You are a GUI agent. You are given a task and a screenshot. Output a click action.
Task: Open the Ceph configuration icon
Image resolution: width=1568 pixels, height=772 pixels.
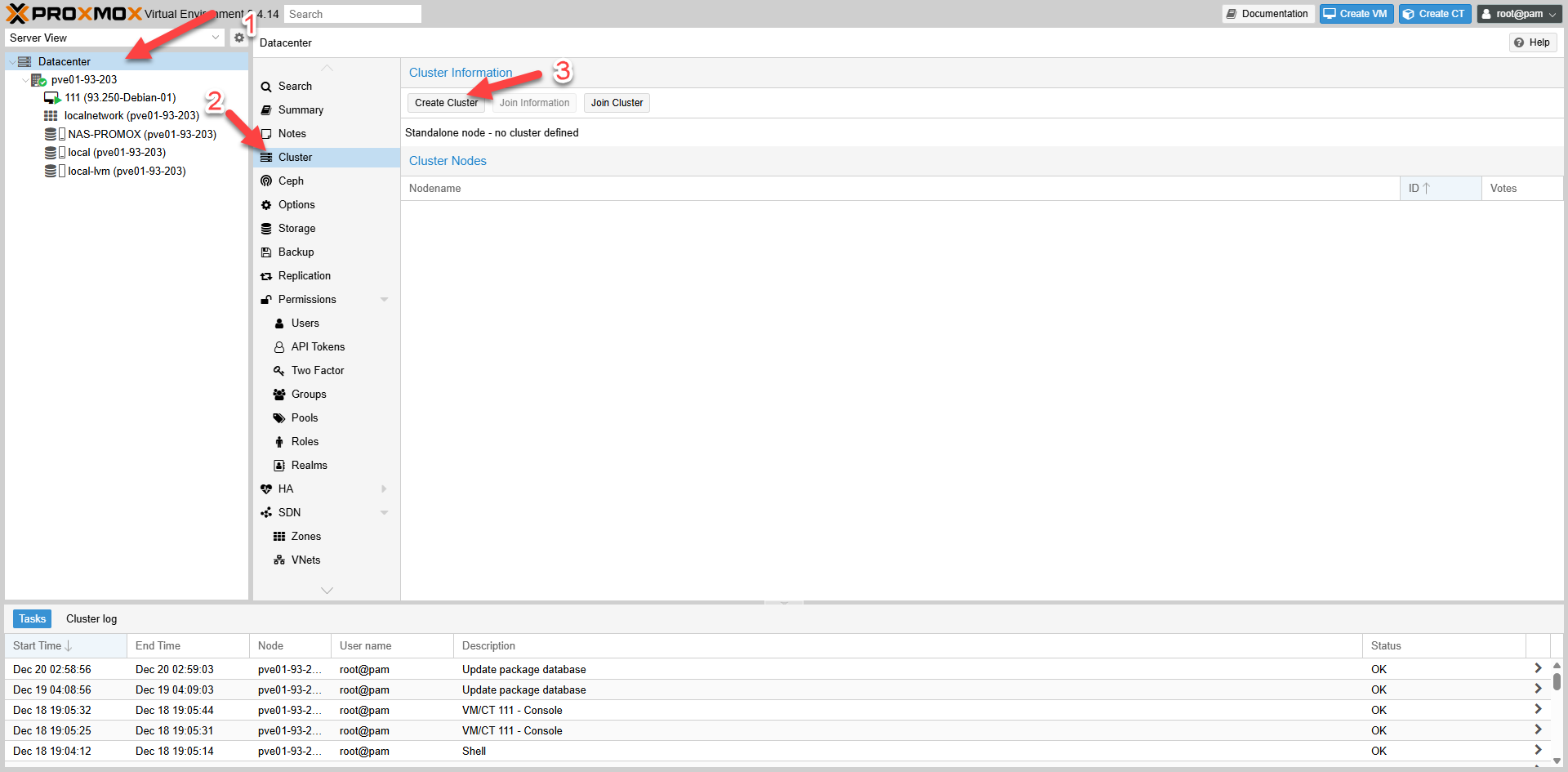click(267, 181)
